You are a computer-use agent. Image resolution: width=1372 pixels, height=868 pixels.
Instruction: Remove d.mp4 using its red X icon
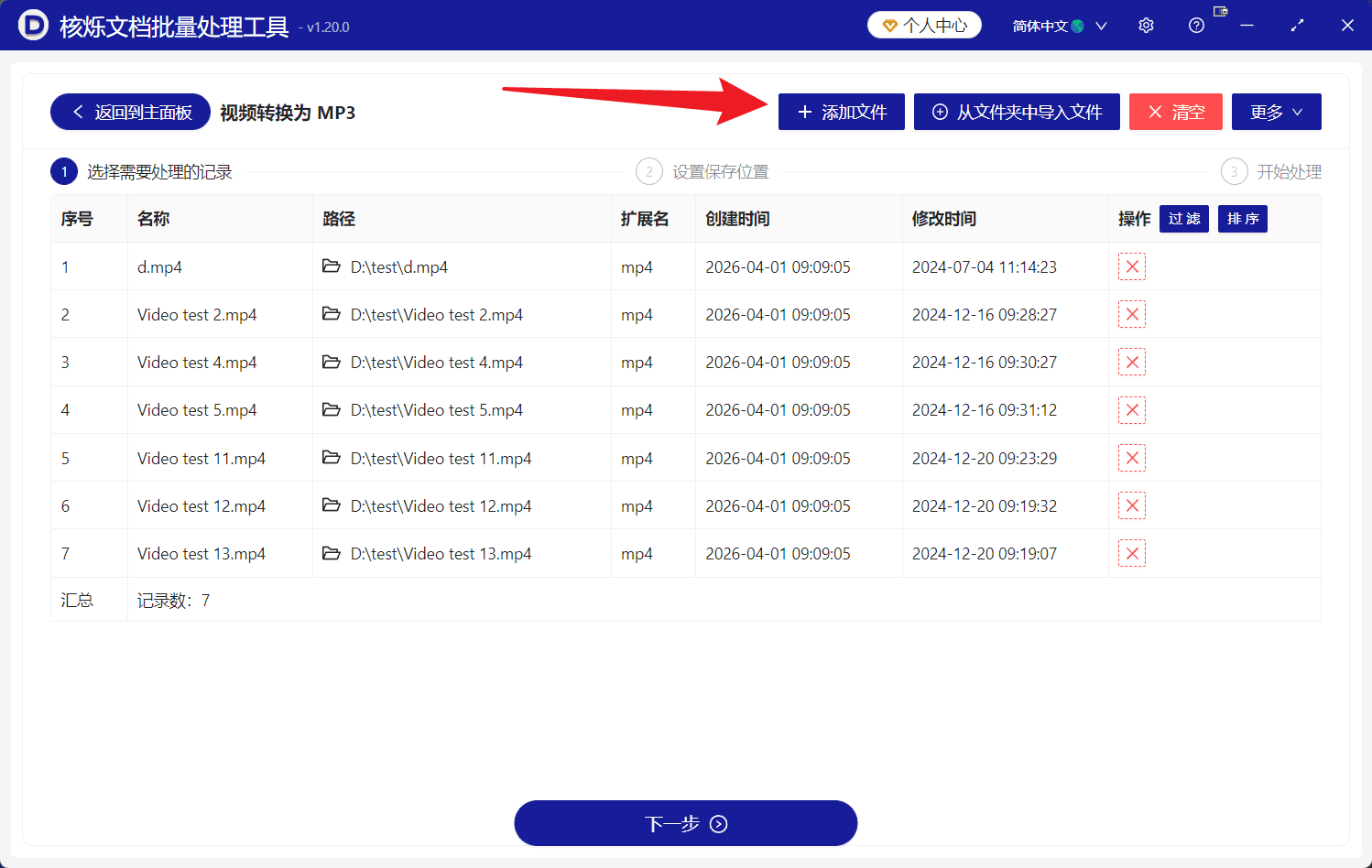pos(1131,266)
